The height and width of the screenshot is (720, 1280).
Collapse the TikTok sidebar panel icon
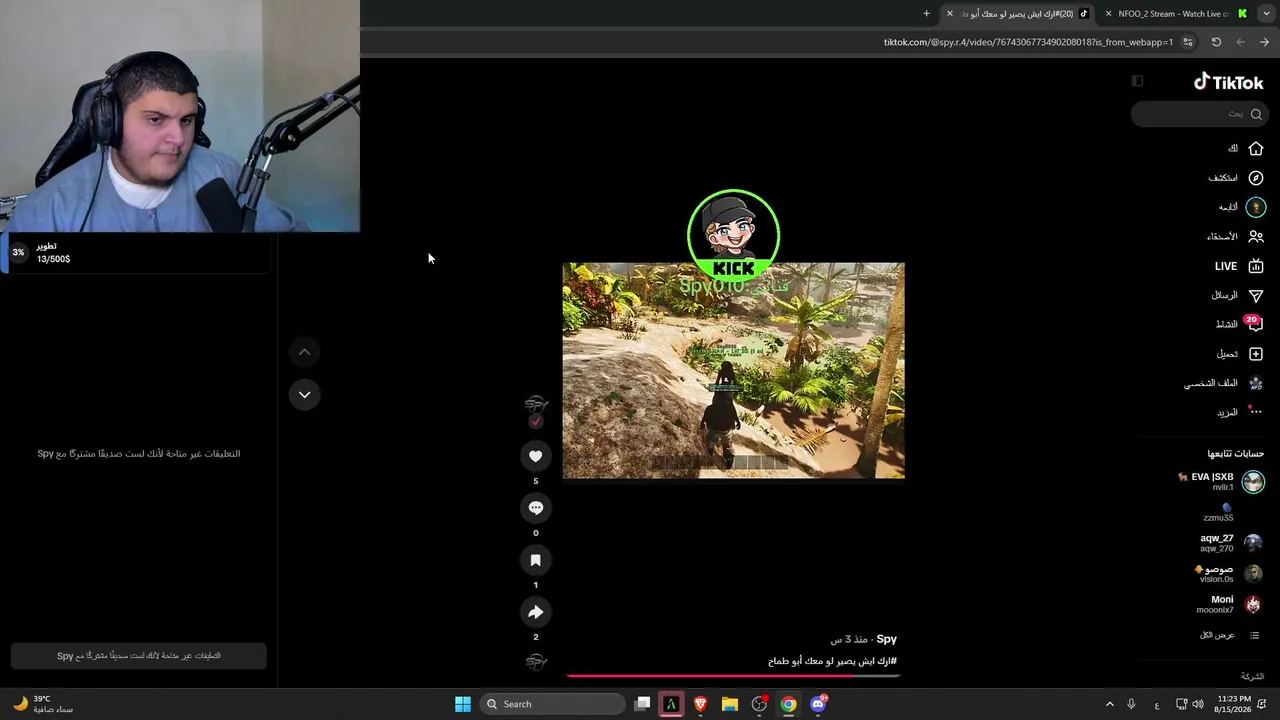click(x=1137, y=81)
